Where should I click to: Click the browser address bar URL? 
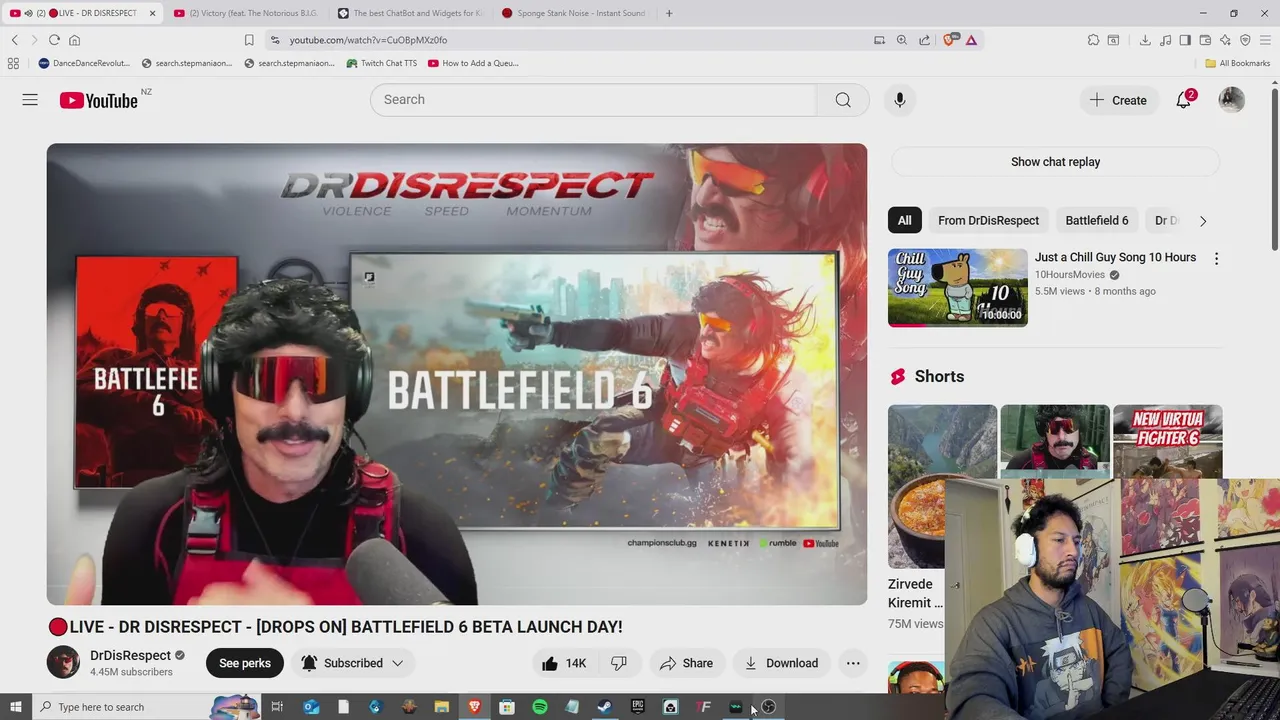pos(368,40)
